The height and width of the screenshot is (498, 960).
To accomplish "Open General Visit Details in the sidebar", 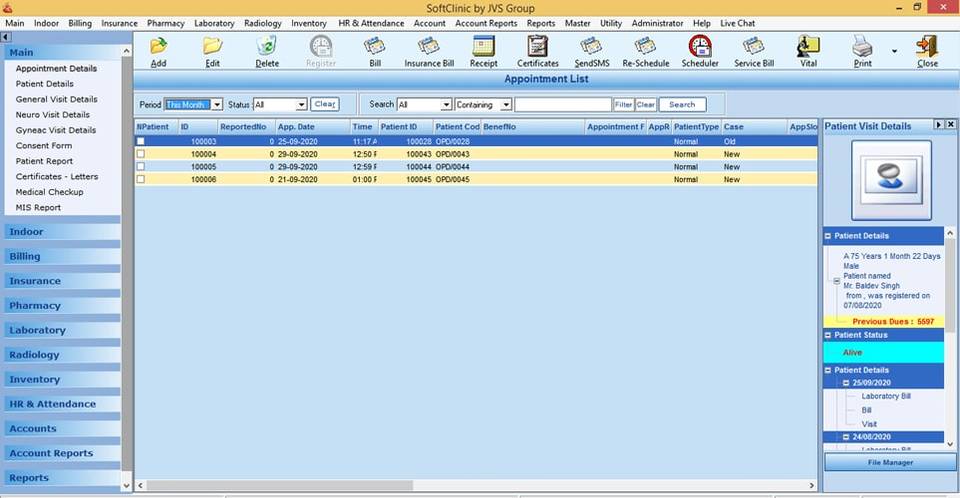I will click(56, 99).
